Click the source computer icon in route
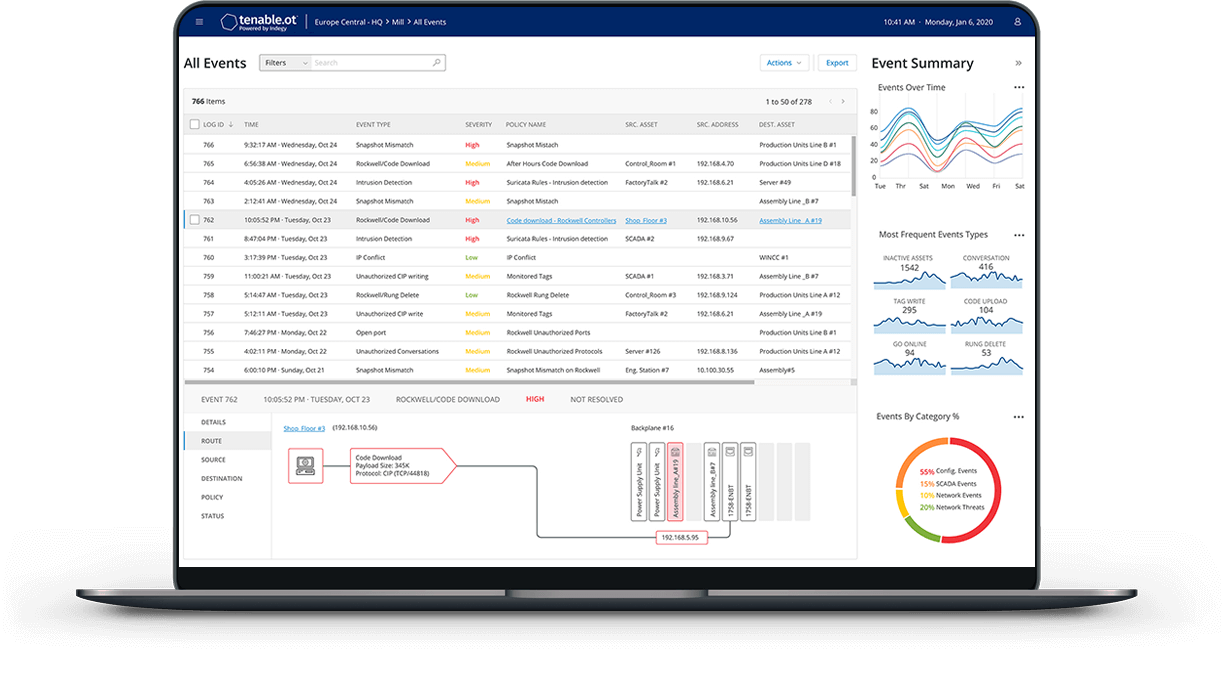The image size is (1224, 693). pos(306,465)
